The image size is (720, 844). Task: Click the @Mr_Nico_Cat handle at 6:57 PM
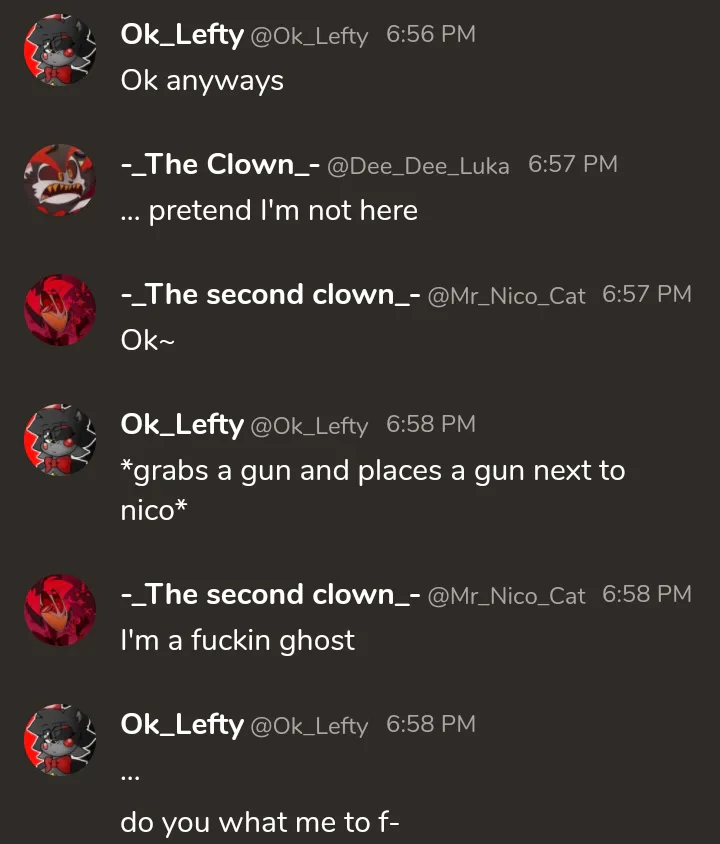[506, 297]
